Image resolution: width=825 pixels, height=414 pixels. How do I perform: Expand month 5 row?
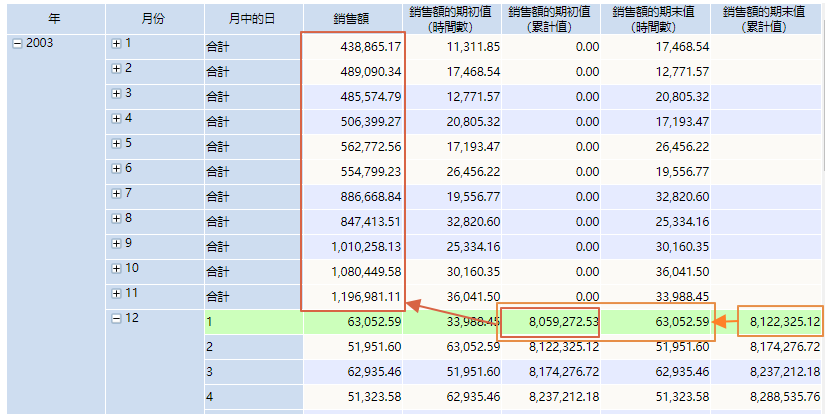pos(117,143)
